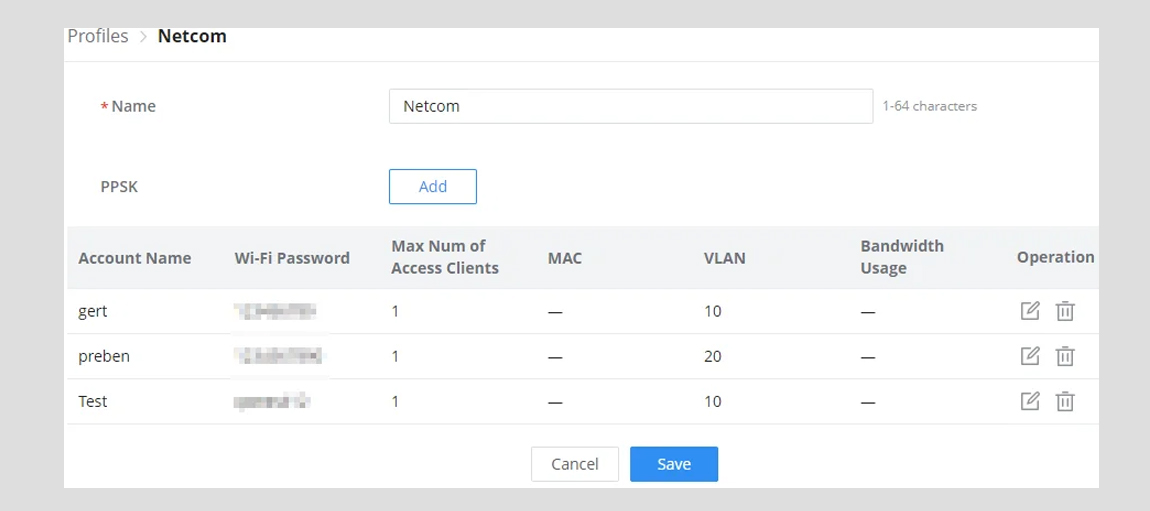Remove the Test account with the trash icon
1150x511 pixels.
(1065, 401)
